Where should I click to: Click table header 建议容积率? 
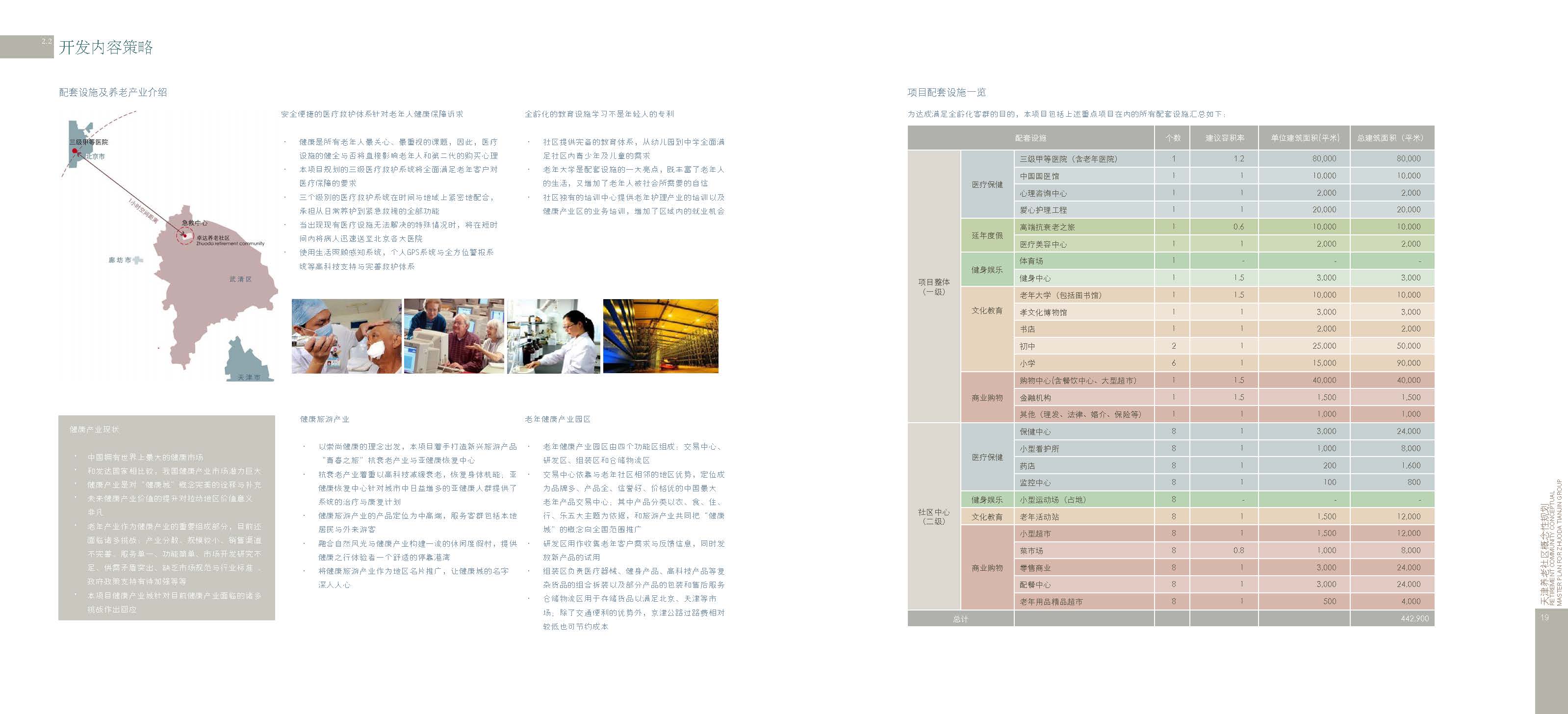pos(1224,138)
